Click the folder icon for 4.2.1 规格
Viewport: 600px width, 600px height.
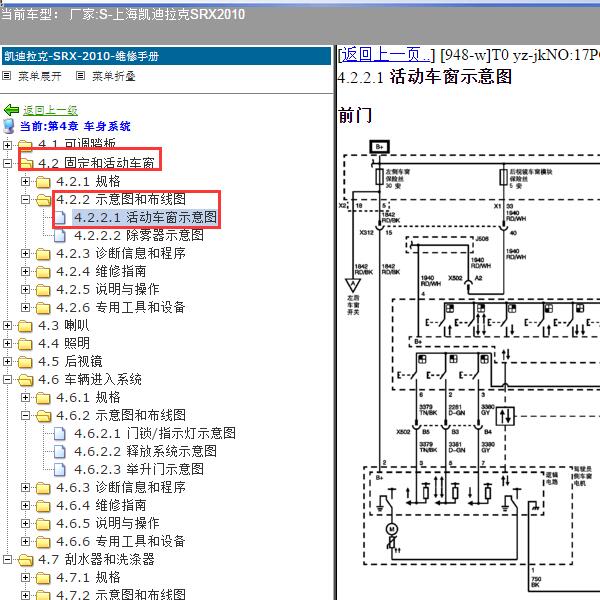[43, 182]
